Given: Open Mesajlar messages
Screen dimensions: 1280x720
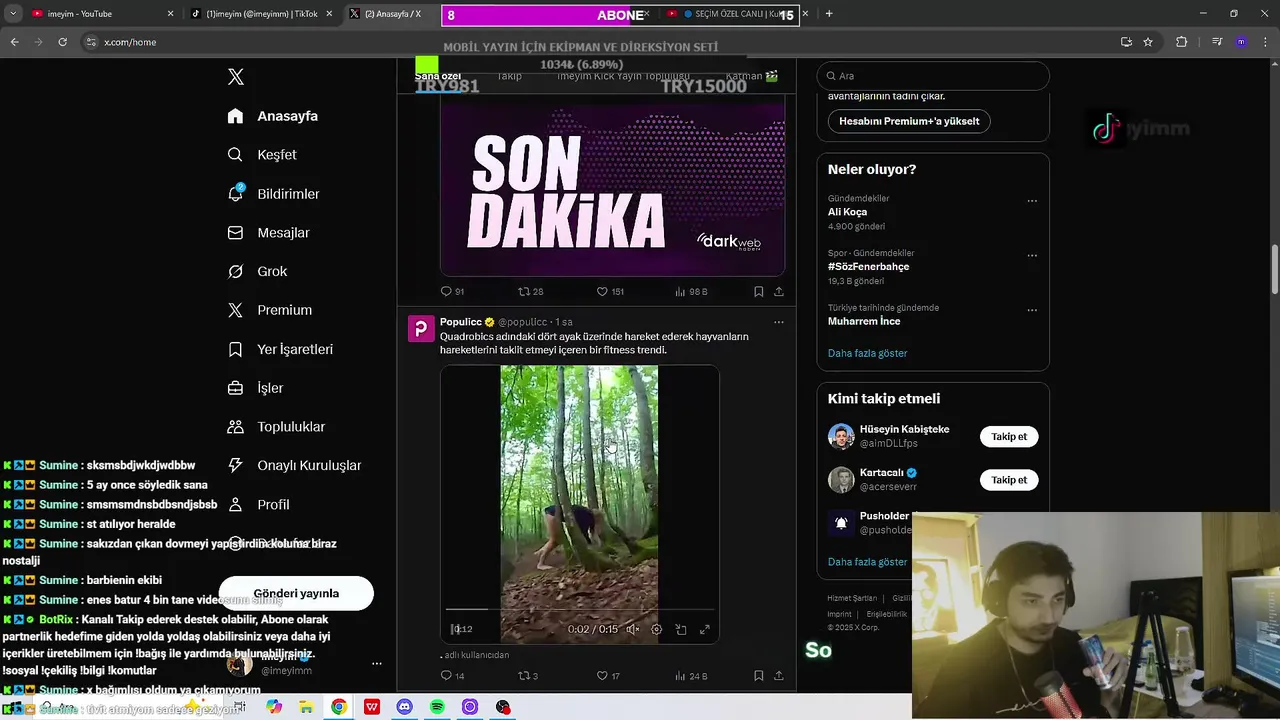Looking at the screenshot, I should 269,233.
